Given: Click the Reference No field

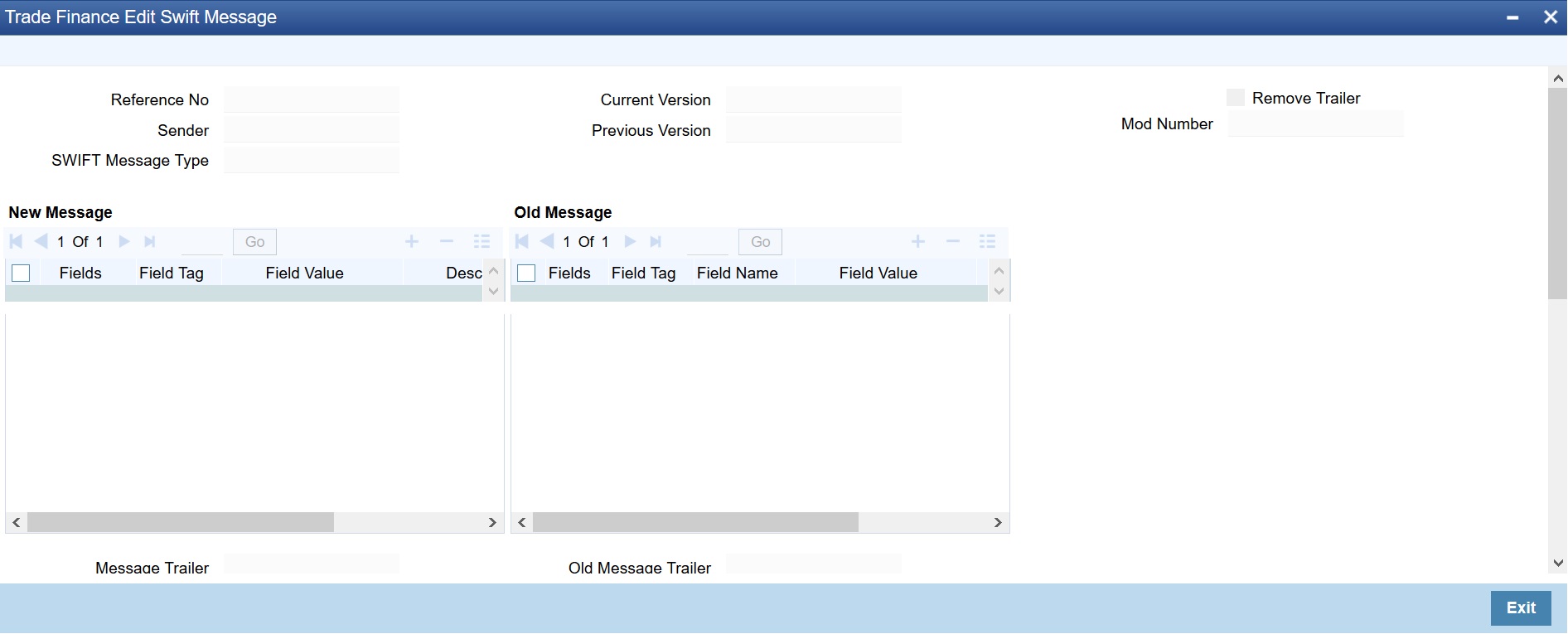Looking at the screenshot, I should pos(312,99).
